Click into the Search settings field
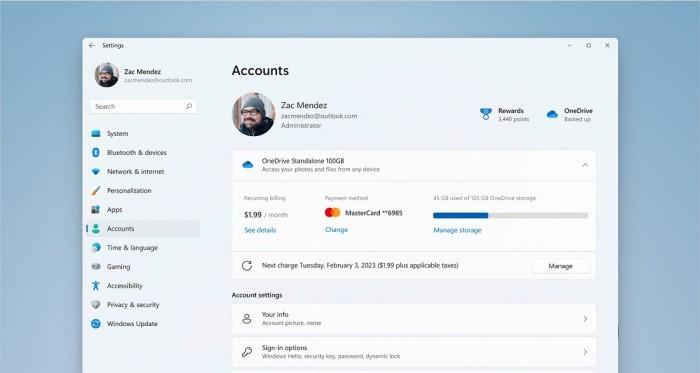 (x=143, y=106)
